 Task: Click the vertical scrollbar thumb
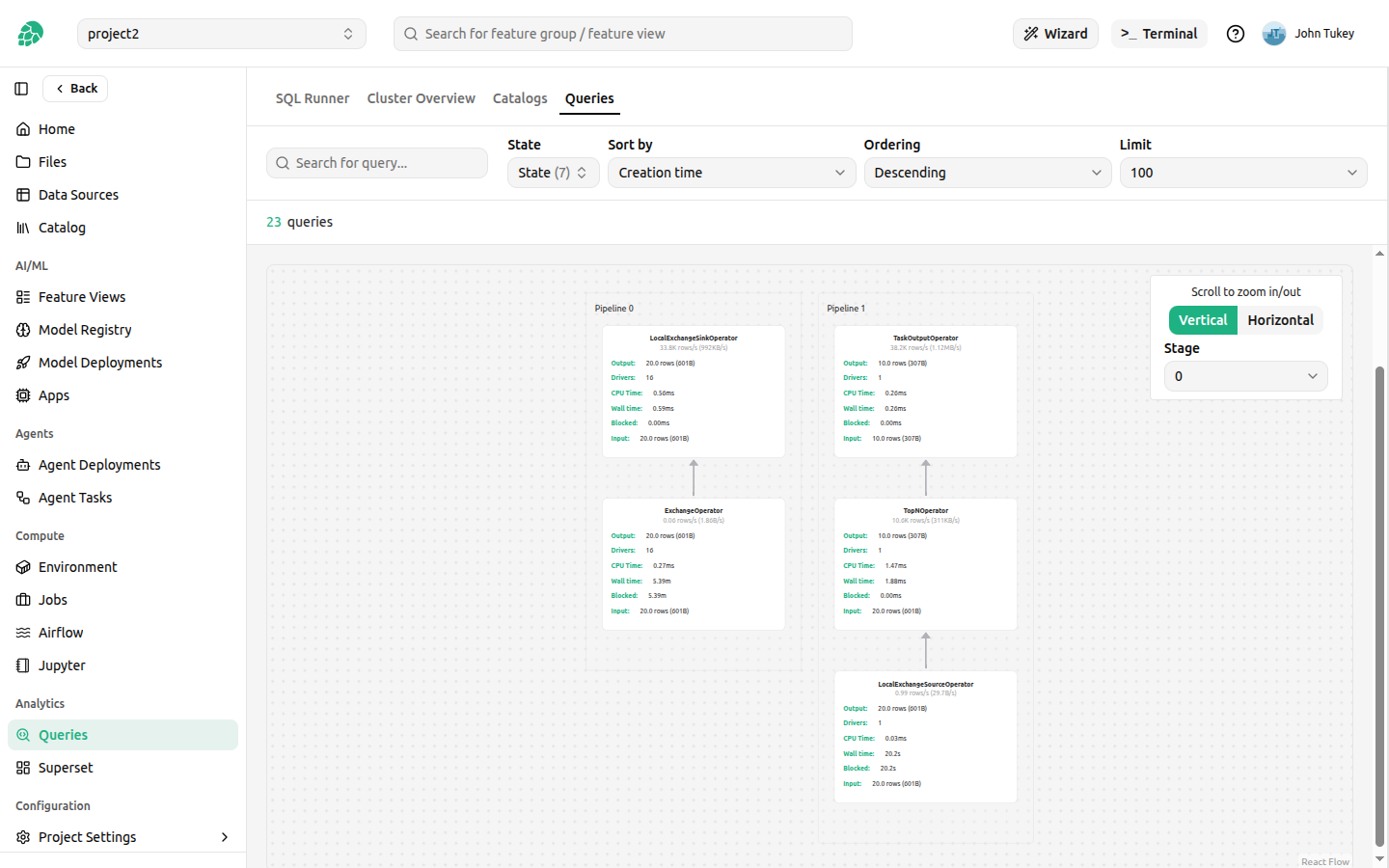[x=1379, y=606]
